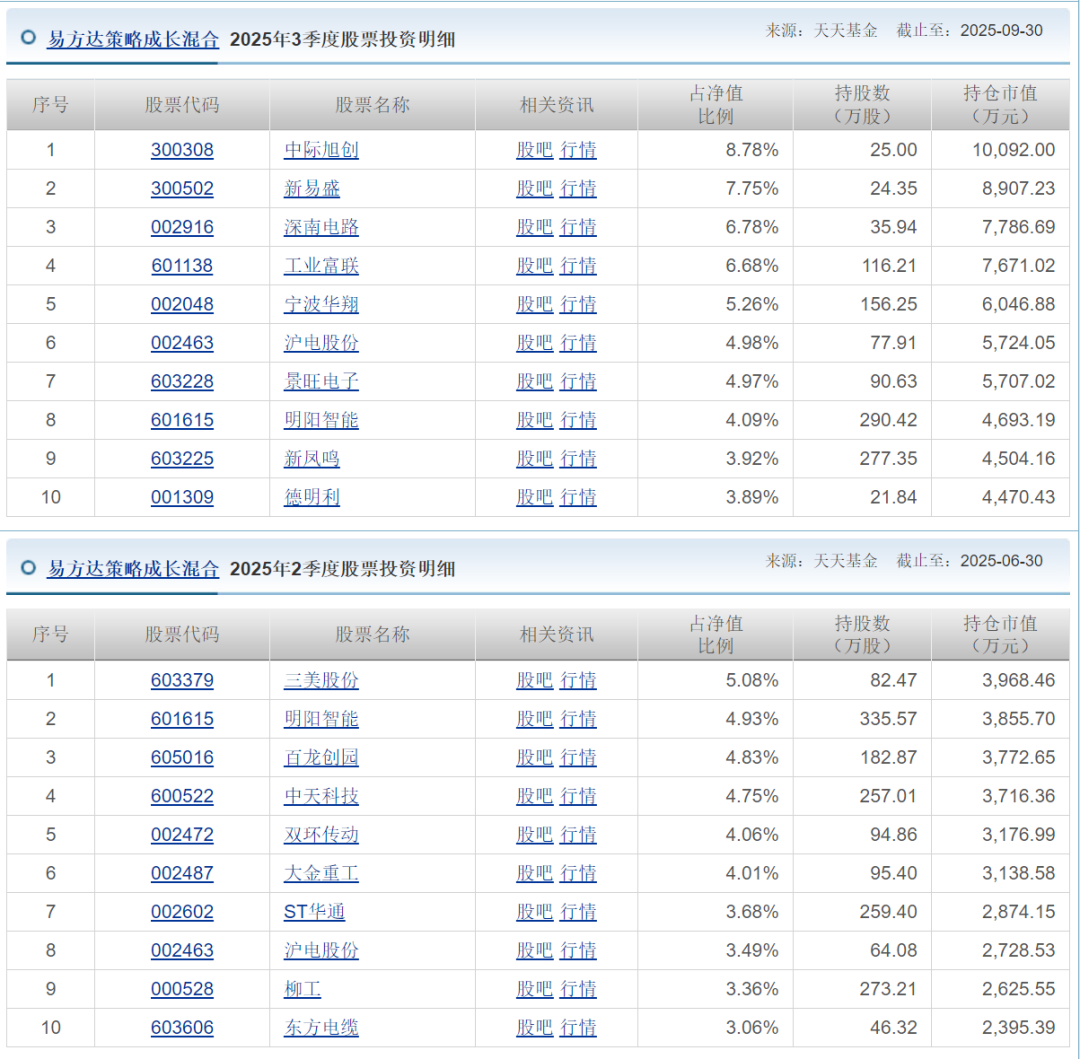Click stock name ST华通
The image size is (1080, 1059).
(x=314, y=912)
